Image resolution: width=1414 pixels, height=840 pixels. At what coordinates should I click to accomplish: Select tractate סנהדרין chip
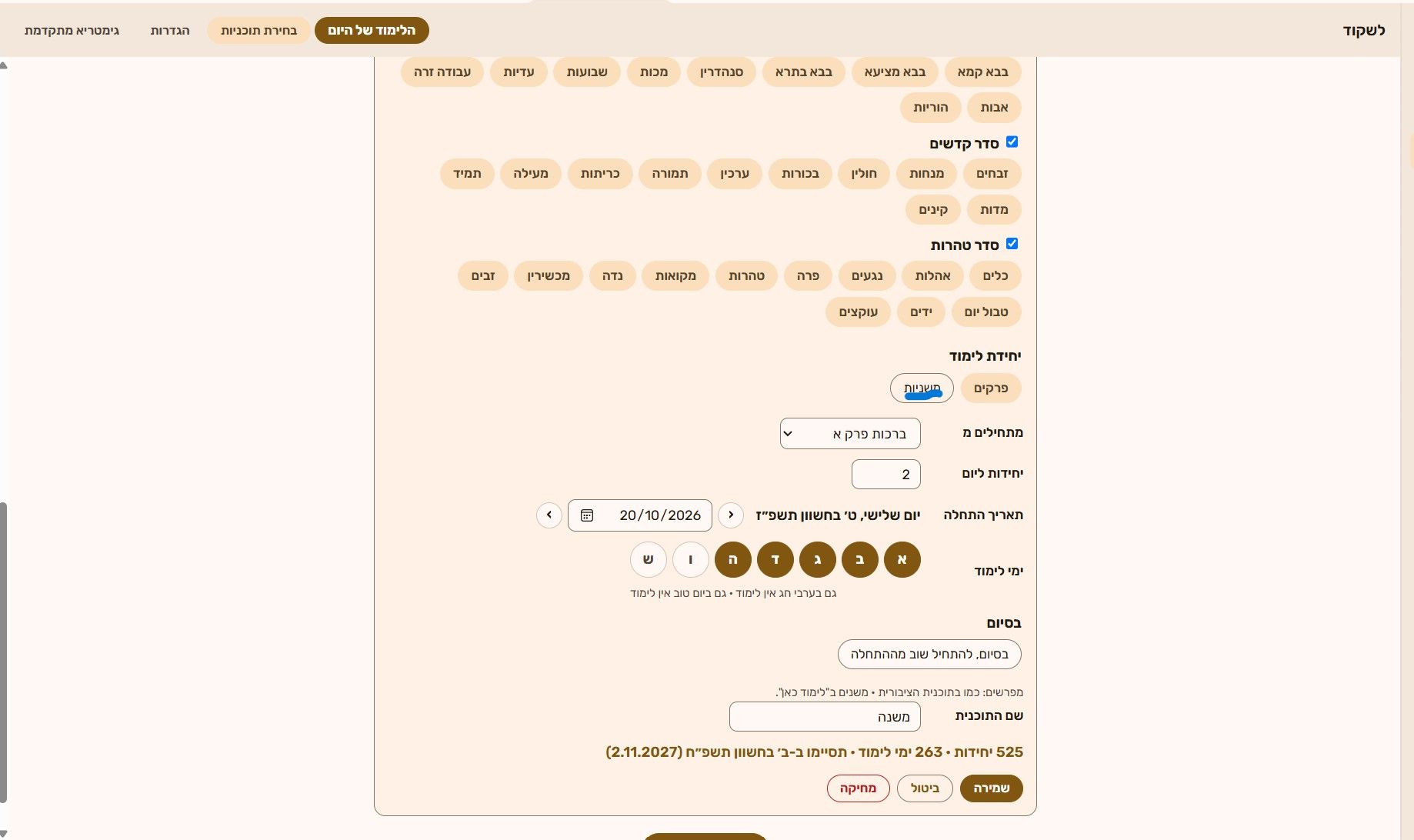[722, 72]
